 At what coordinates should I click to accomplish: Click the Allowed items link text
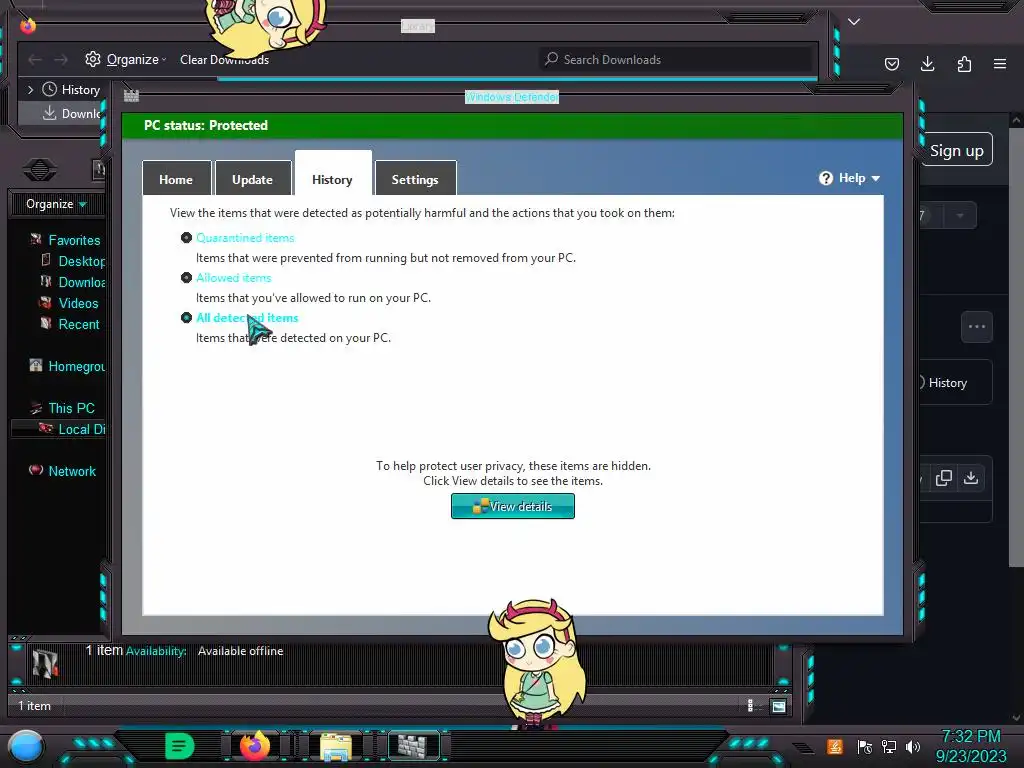click(x=234, y=278)
